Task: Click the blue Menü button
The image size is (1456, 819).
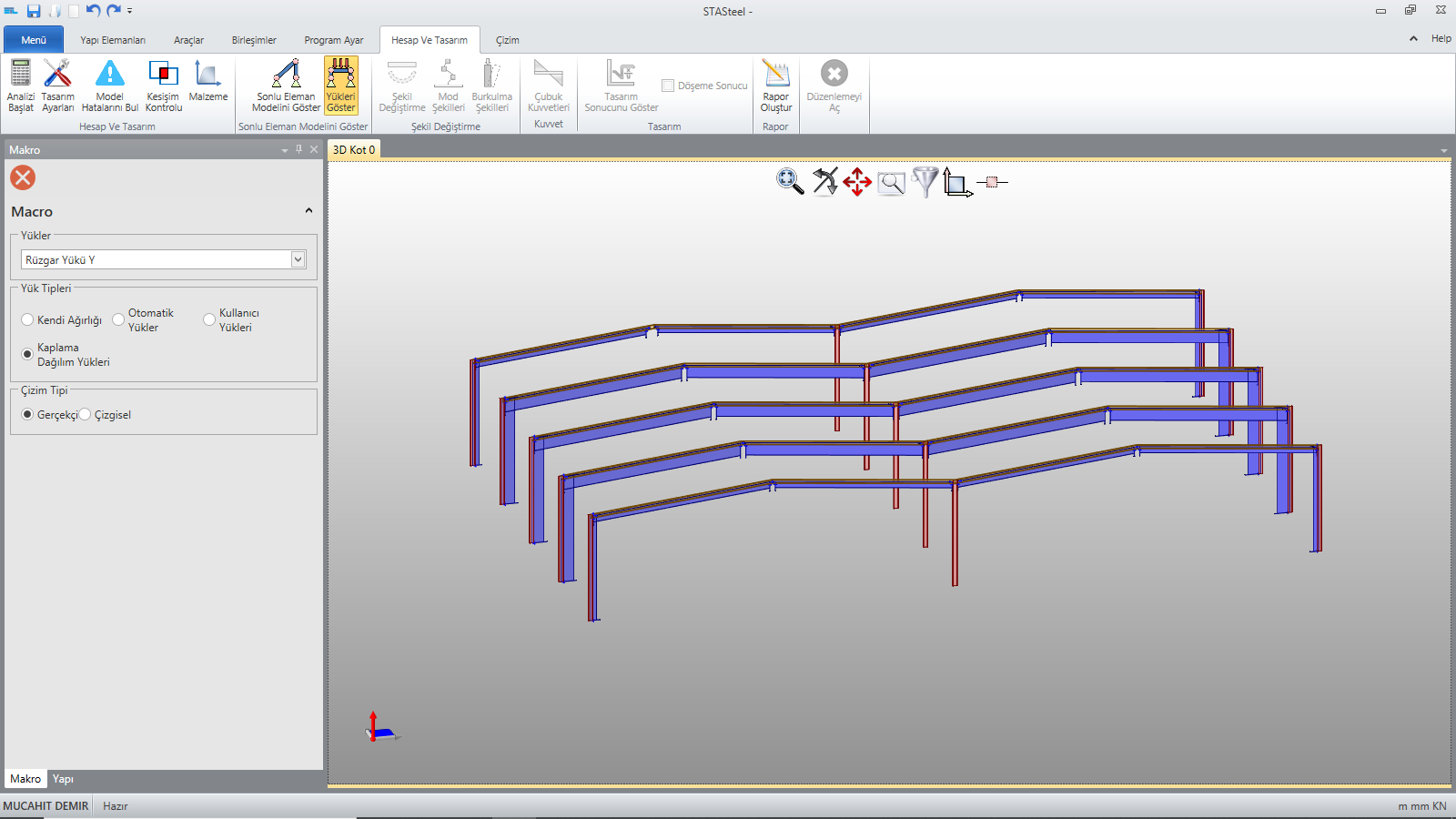Action: click(x=34, y=40)
